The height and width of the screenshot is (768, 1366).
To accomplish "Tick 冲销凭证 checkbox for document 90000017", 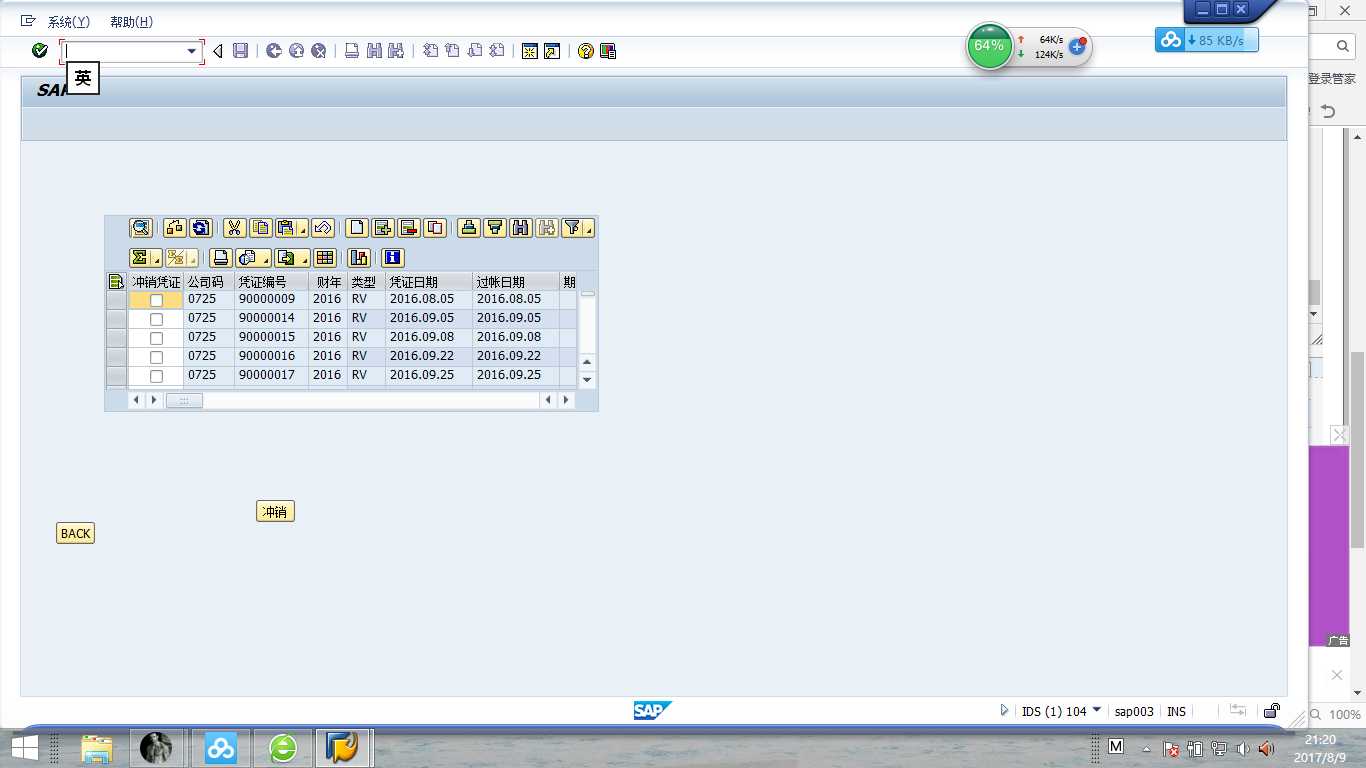I will point(156,376).
